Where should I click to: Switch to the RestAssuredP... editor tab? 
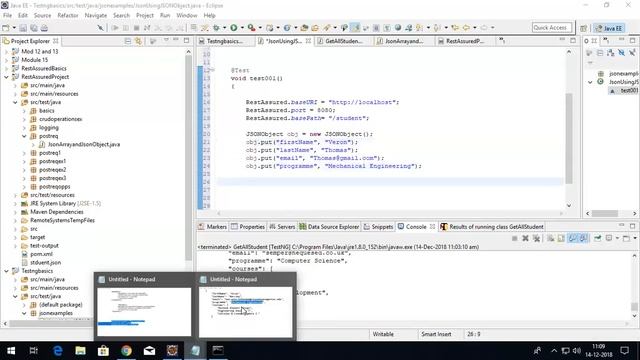(x=464, y=41)
